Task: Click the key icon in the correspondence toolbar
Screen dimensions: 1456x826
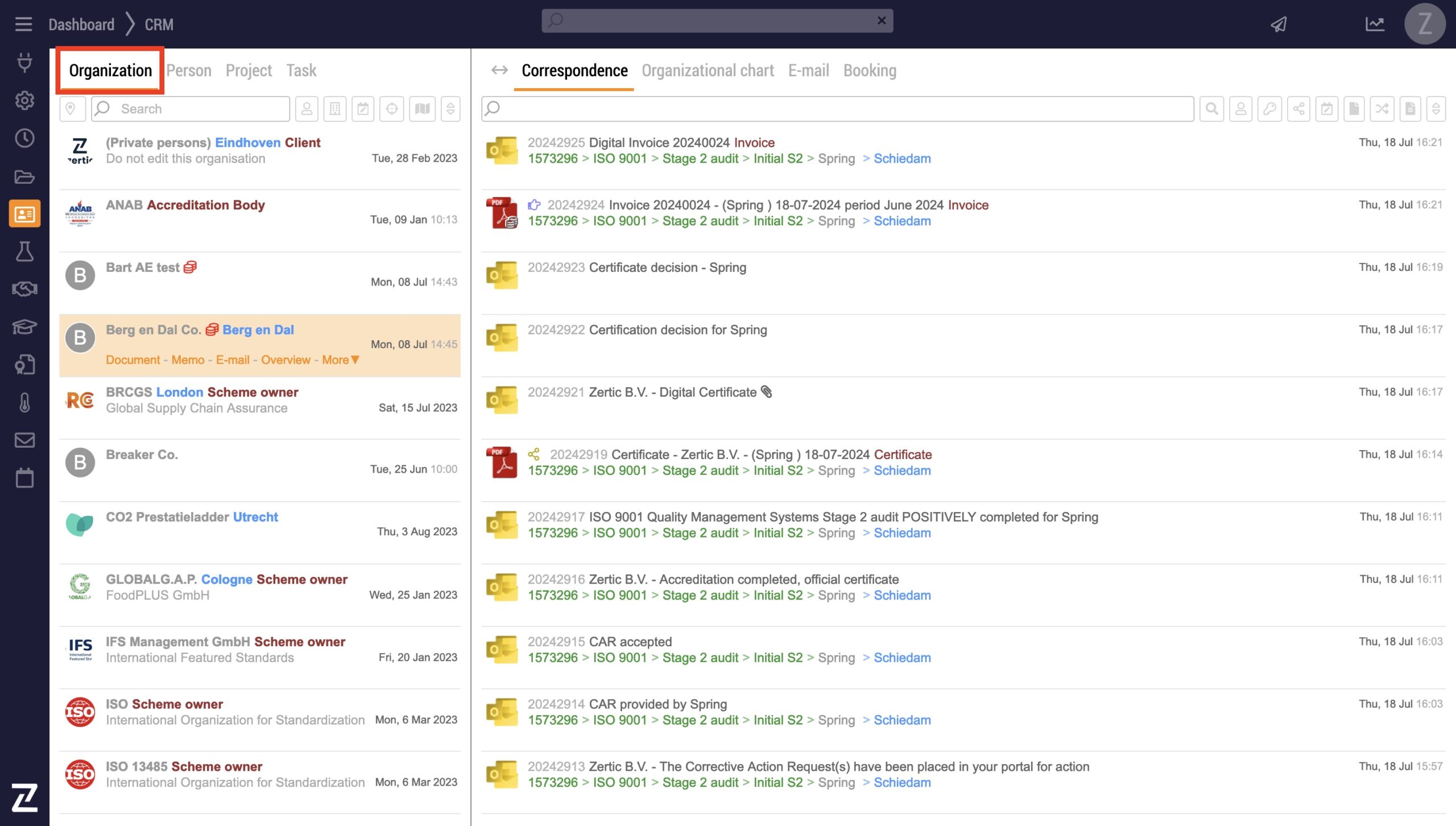Action: (1269, 109)
